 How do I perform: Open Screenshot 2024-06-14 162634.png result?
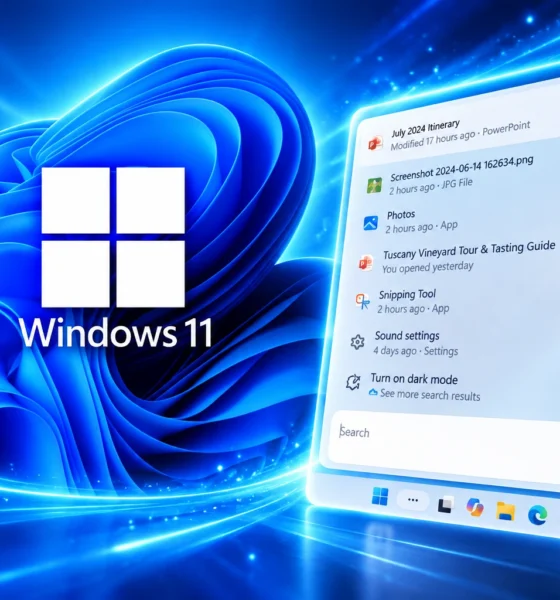pos(462,170)
